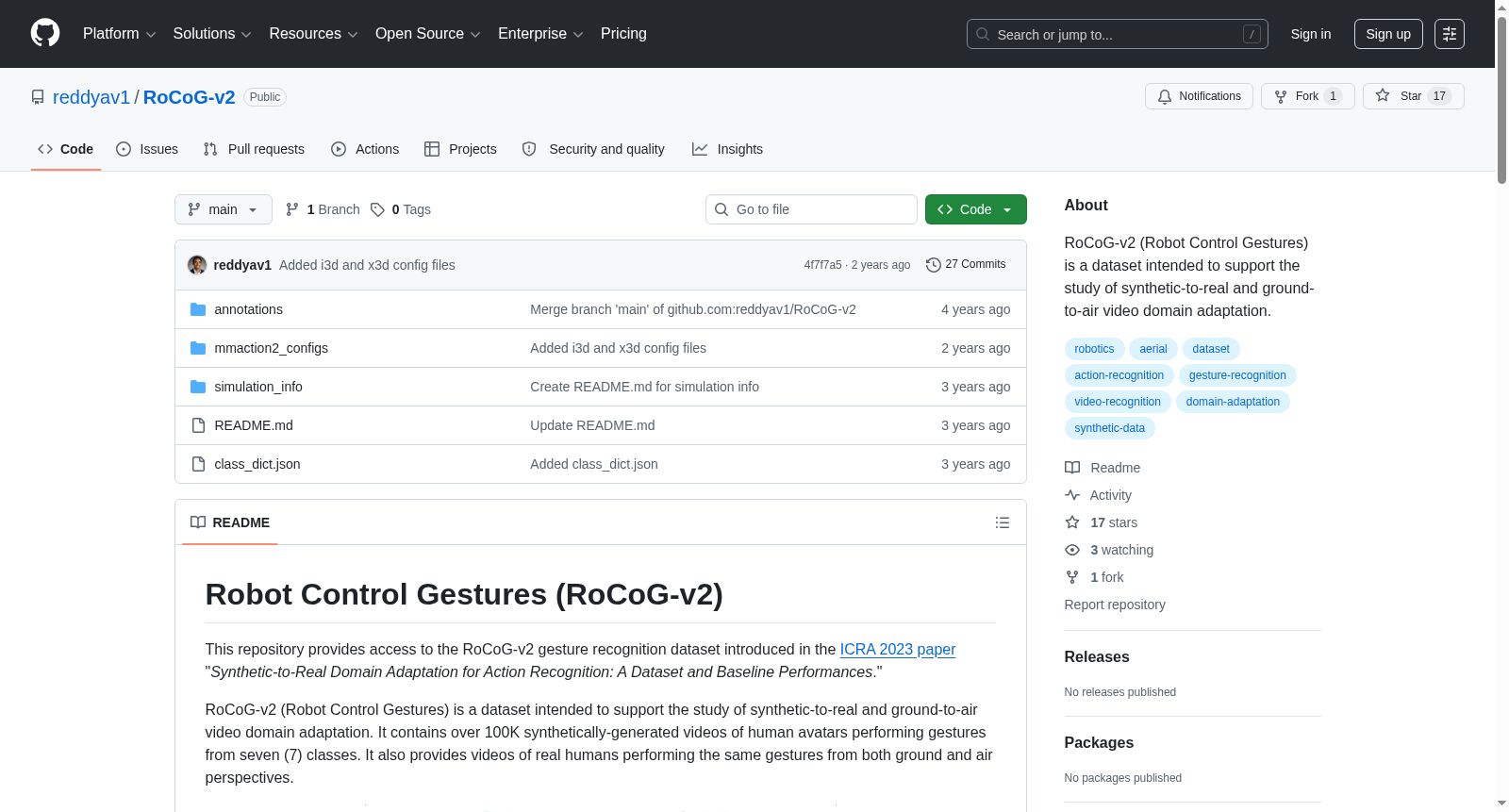1509x812 pixels.
Task: Open the gesture-recognition topic tag
Action: click(1237, 375)
